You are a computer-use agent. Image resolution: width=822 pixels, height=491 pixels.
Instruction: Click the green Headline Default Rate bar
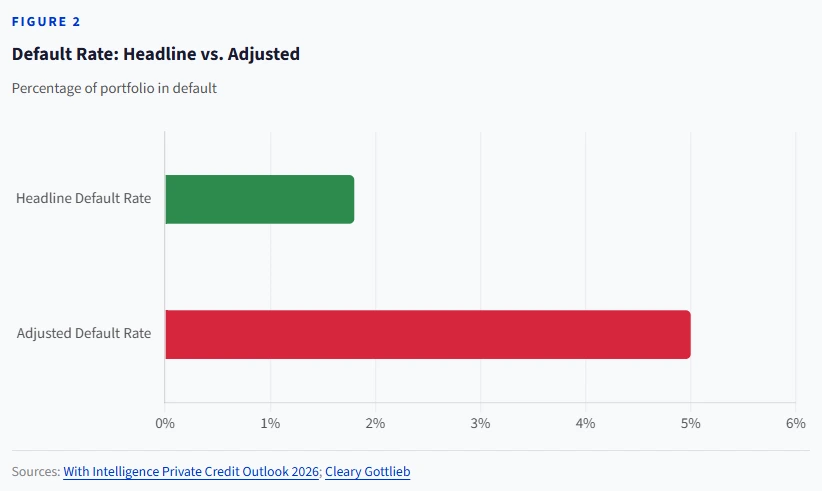point(259,199)
